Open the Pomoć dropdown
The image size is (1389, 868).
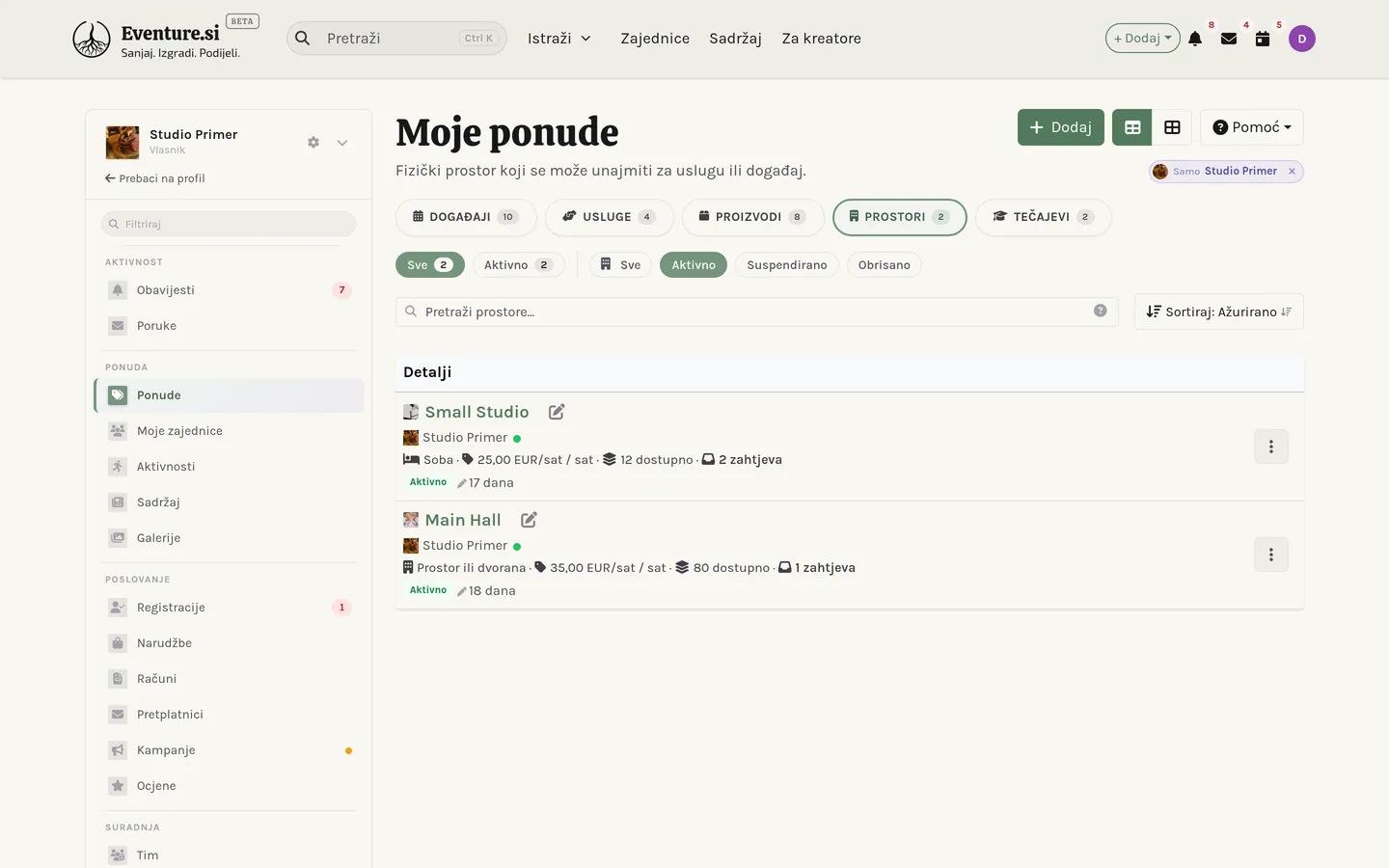[x=1252, y=127]
